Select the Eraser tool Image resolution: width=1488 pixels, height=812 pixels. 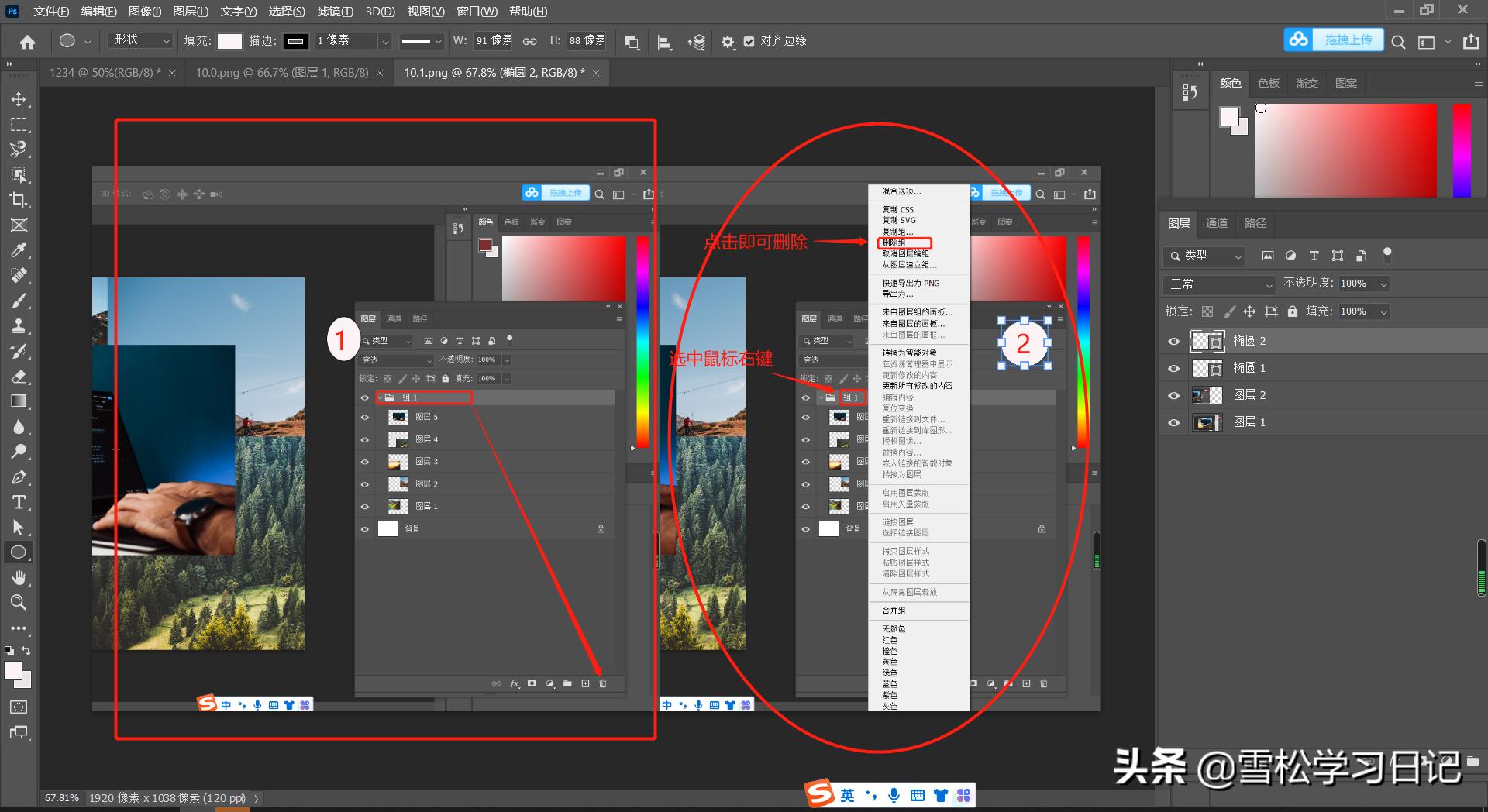coord(19,377)
